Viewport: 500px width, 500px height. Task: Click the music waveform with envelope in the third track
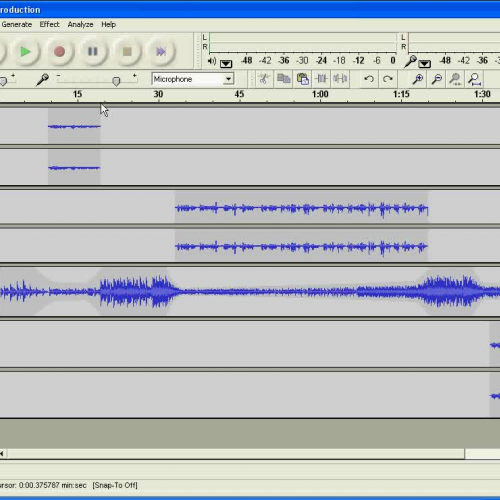coord(250,292)
